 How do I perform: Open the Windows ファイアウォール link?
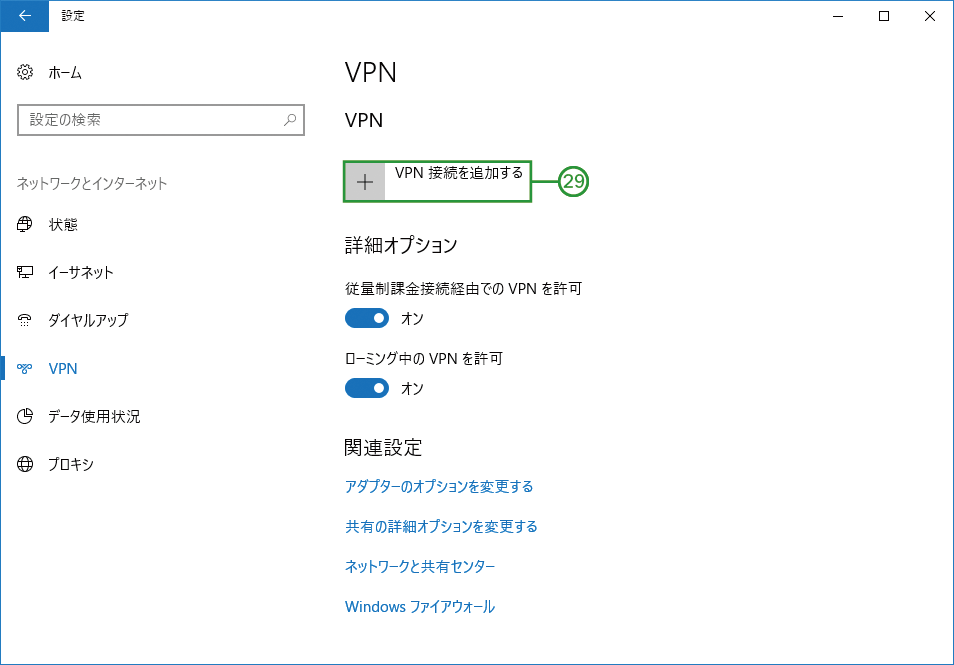coord(420,607)
